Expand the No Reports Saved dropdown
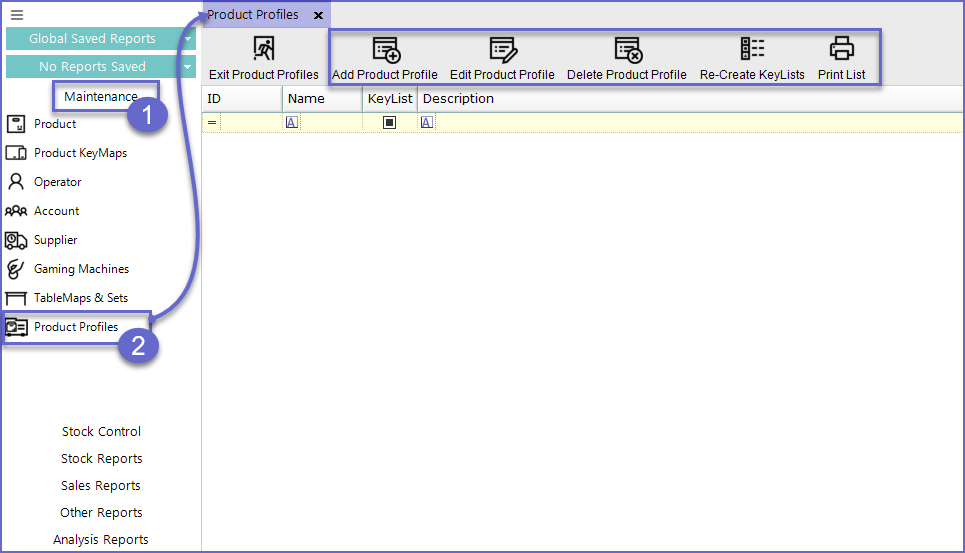 point(188,67)
